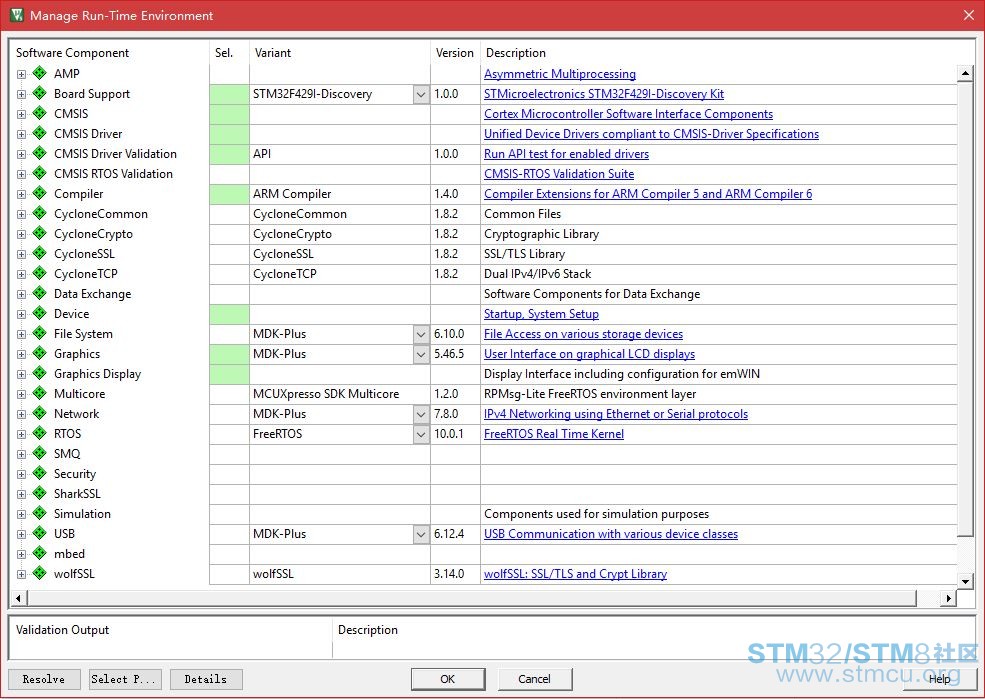
Task: Click the MCUXpresso SDK Multicore variant cell
Action: coord(340,394)
